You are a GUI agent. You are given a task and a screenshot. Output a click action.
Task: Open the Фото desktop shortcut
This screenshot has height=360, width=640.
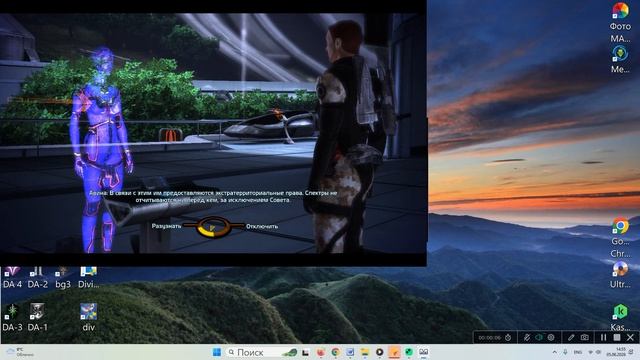click(620, 22)
